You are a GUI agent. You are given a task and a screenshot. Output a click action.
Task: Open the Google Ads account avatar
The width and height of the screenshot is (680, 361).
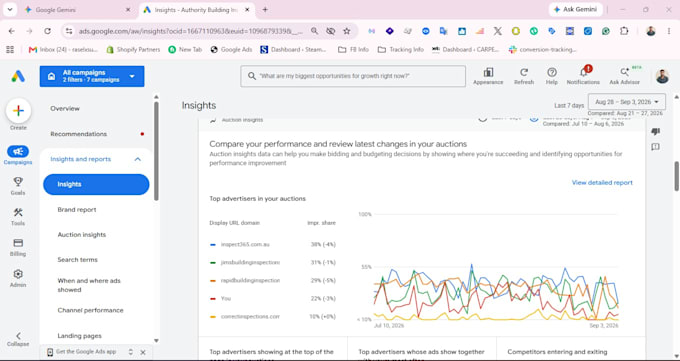(x=662, y=76)
